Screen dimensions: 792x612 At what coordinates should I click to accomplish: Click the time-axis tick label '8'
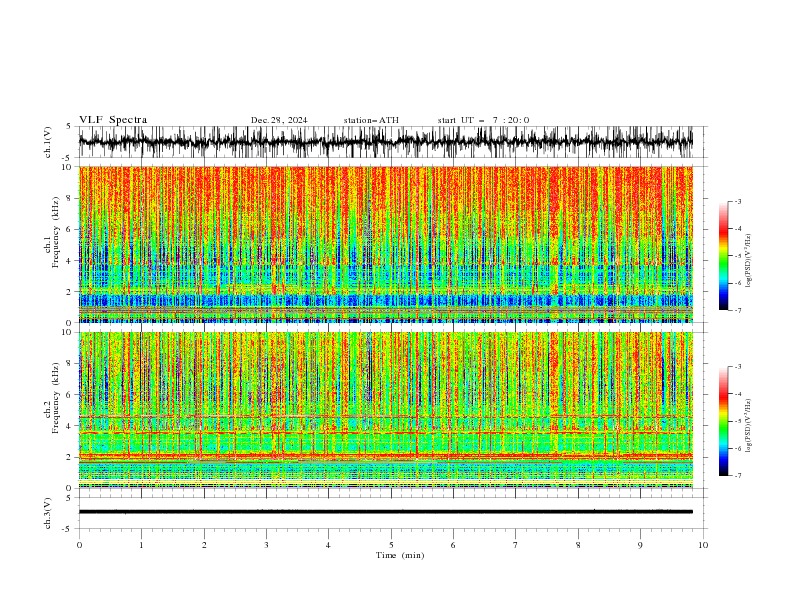tap(578, 545)
